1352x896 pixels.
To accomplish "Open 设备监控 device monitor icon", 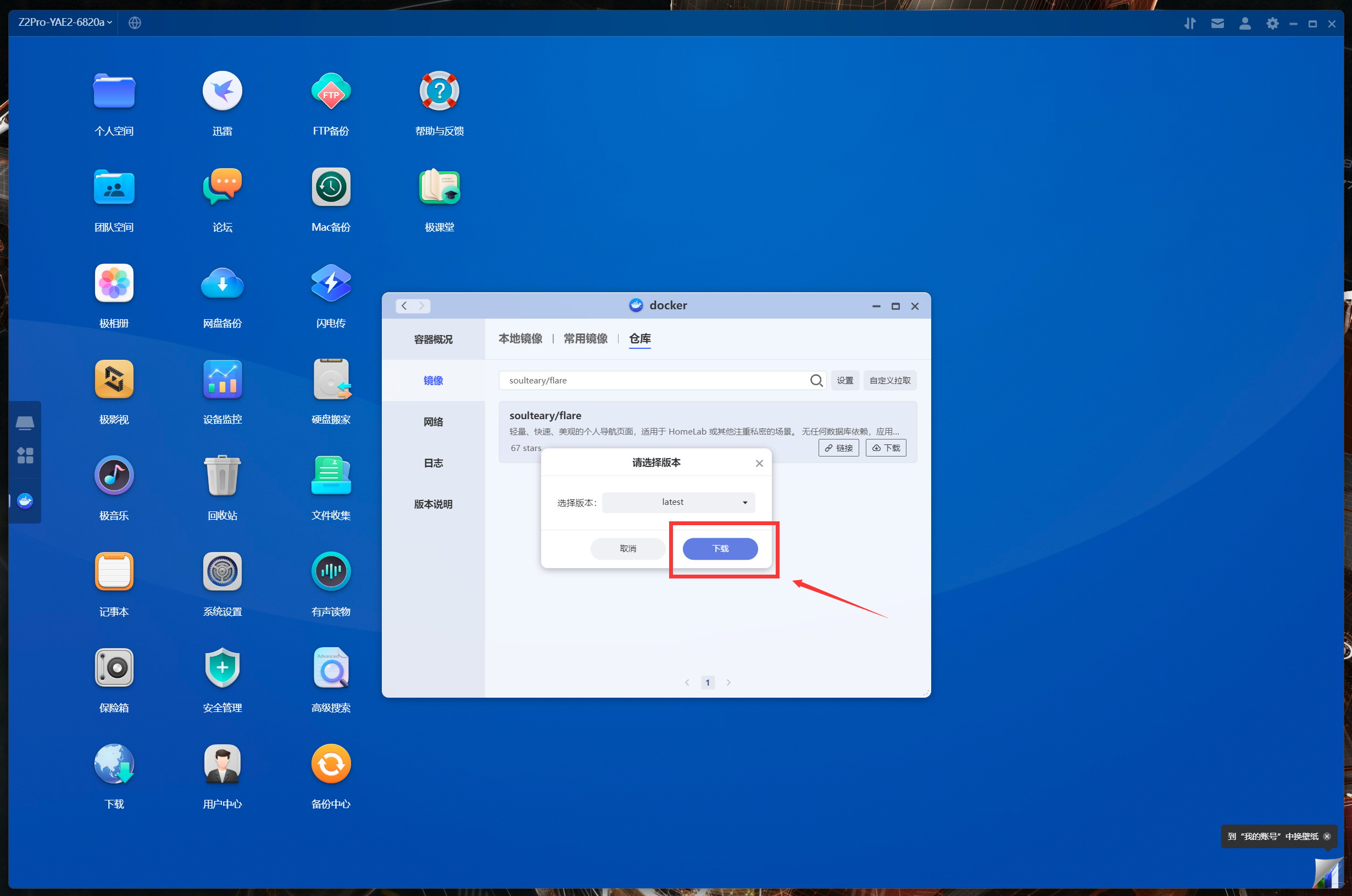I will coord(222,380).
